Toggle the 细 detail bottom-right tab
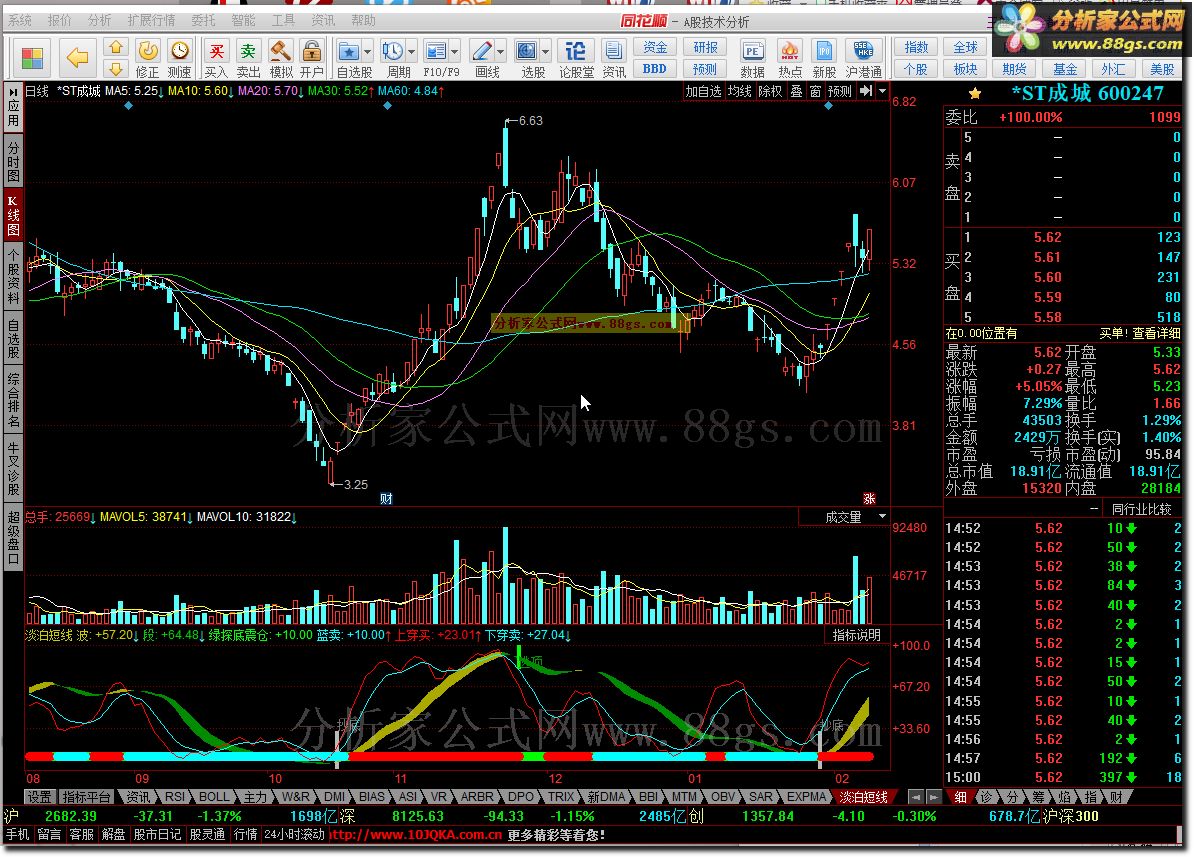Image resolution: width=1194 pixels, height=857 pixels. point(961,797)
